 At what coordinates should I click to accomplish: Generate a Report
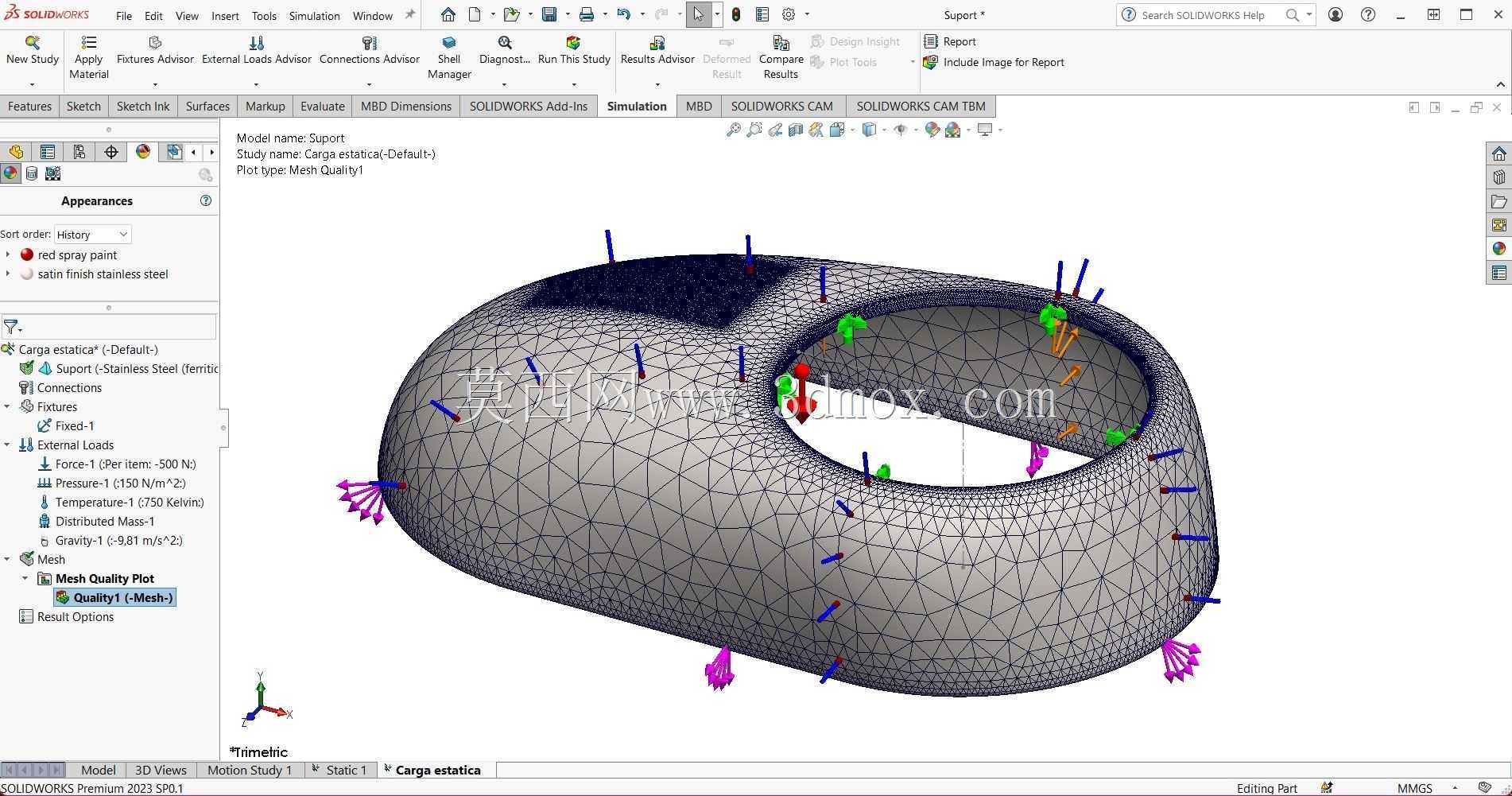point(951,41)
